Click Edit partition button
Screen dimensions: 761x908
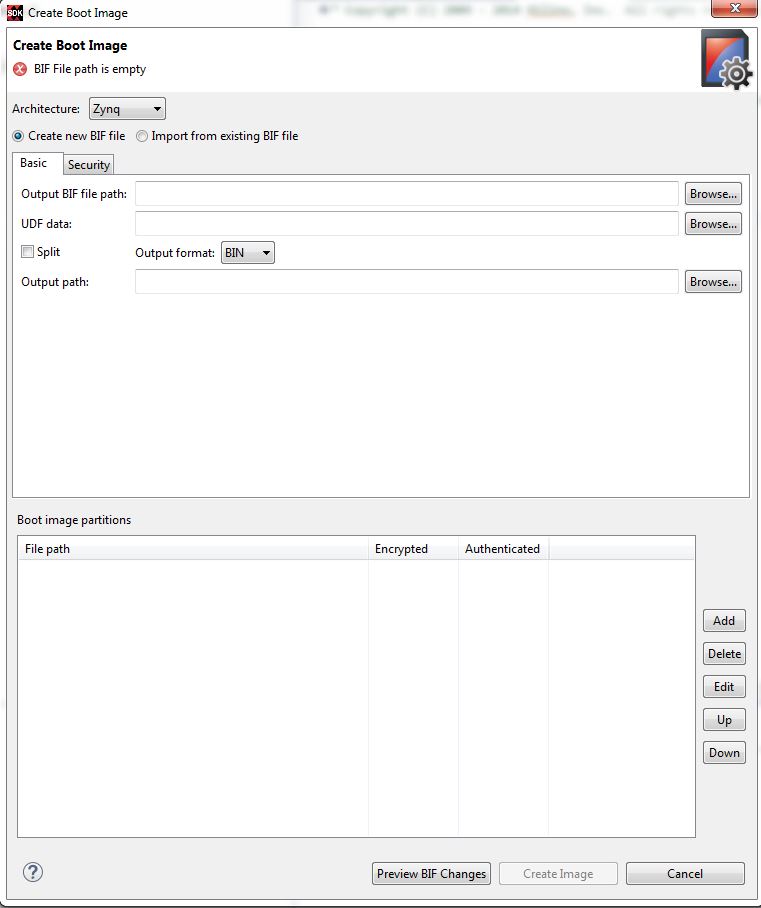[724, 686]
